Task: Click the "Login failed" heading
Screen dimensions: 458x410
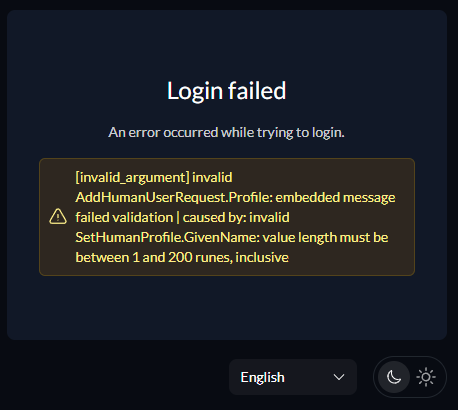Action: click(x=227, y=91)
